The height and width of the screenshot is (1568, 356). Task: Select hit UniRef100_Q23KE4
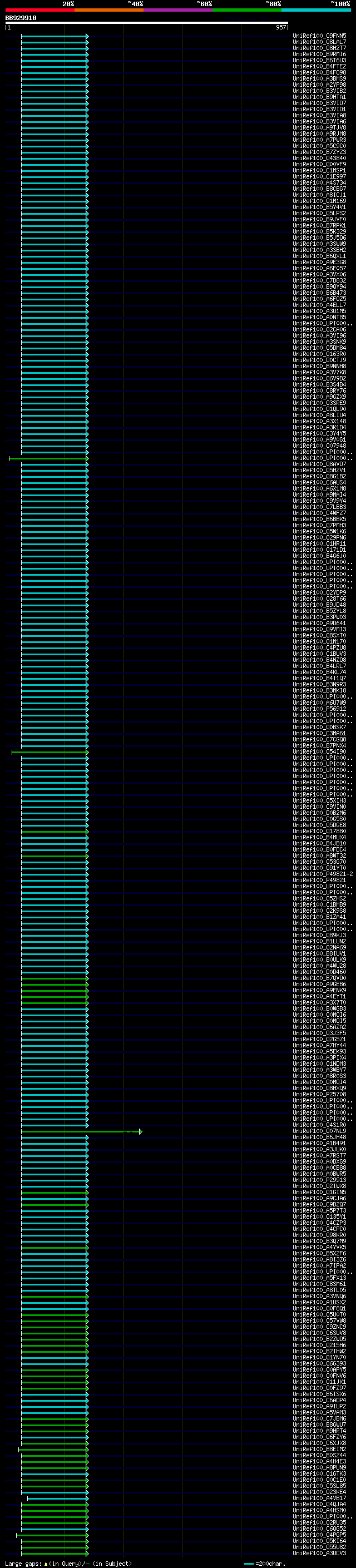[319, 1492]
